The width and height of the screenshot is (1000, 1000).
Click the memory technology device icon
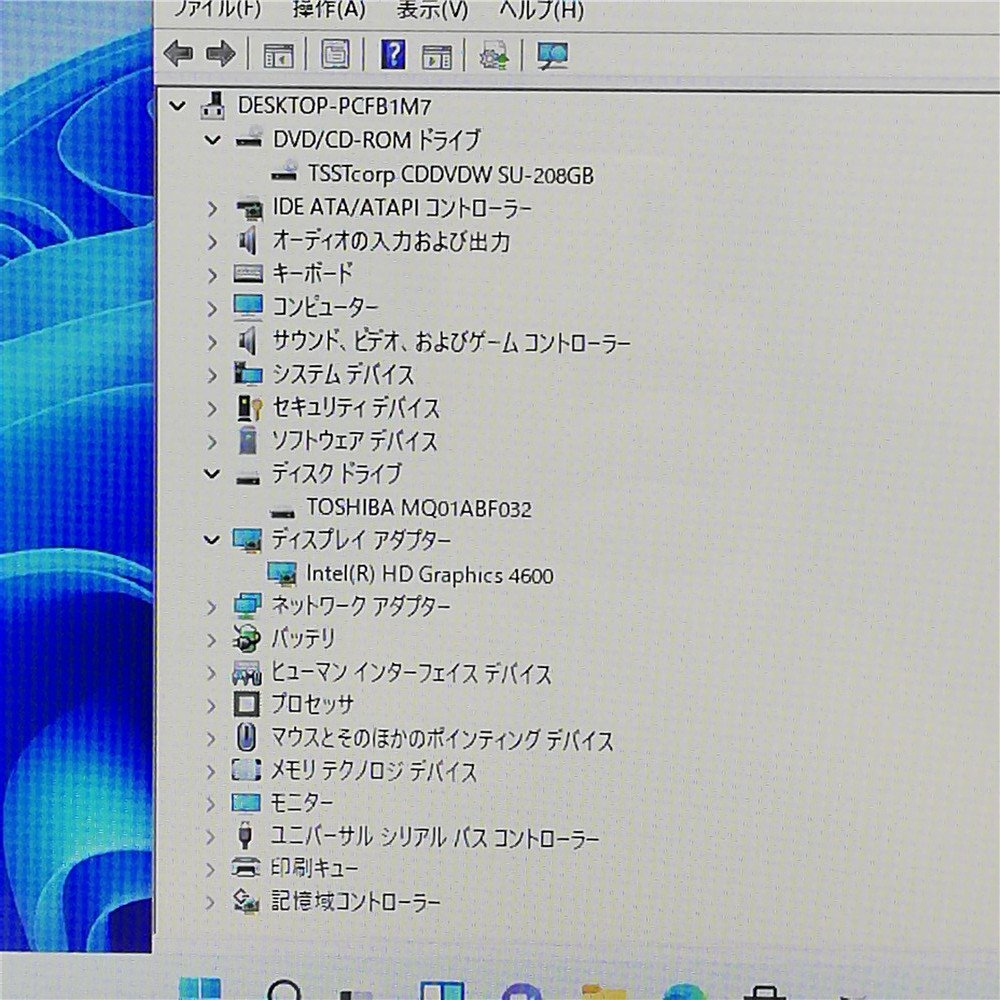tap(246, 771)
